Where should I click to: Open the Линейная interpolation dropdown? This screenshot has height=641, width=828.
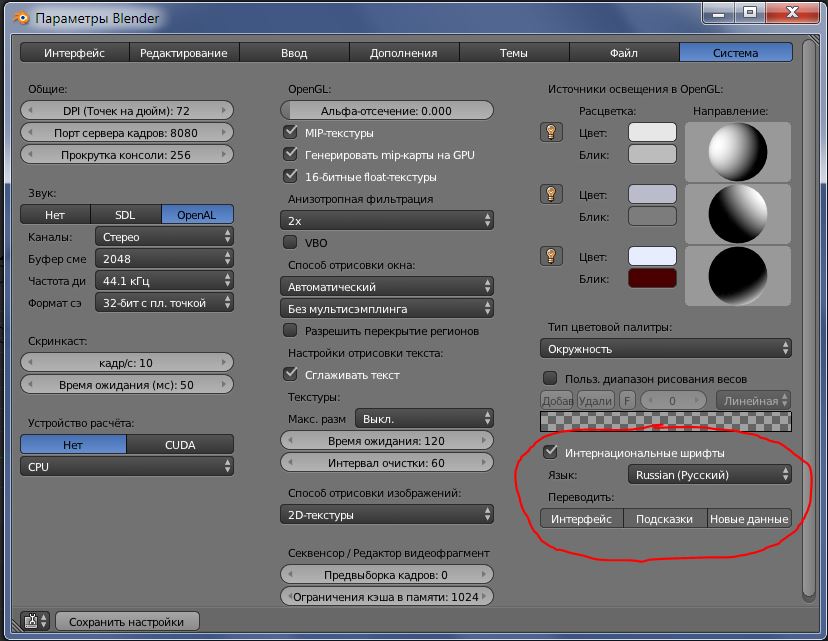754,401
